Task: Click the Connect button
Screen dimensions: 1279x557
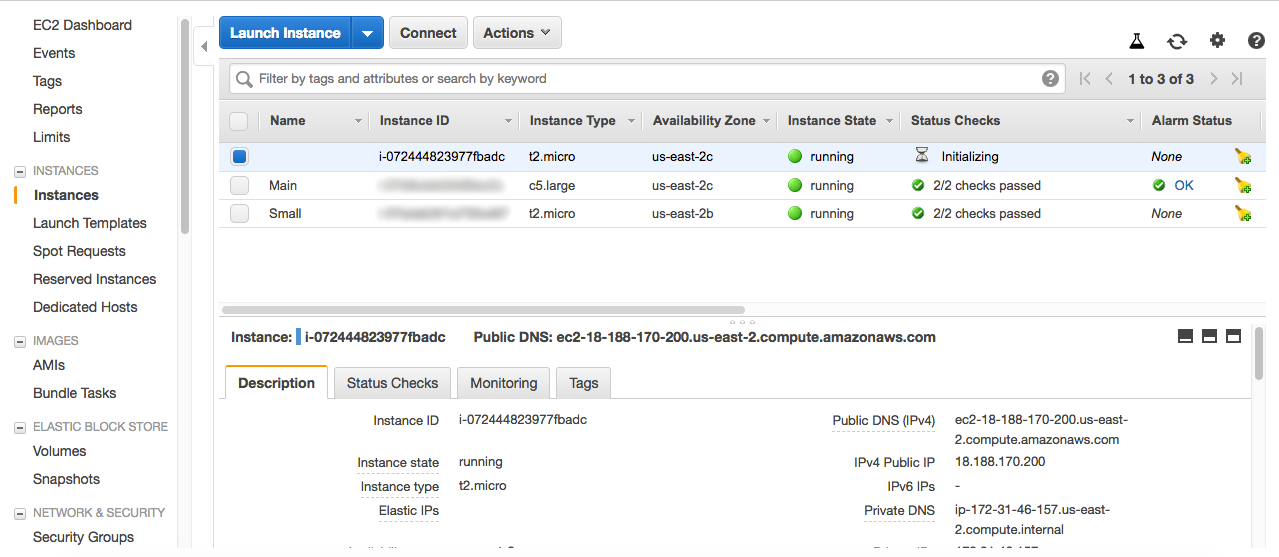Action: [428, 33]
